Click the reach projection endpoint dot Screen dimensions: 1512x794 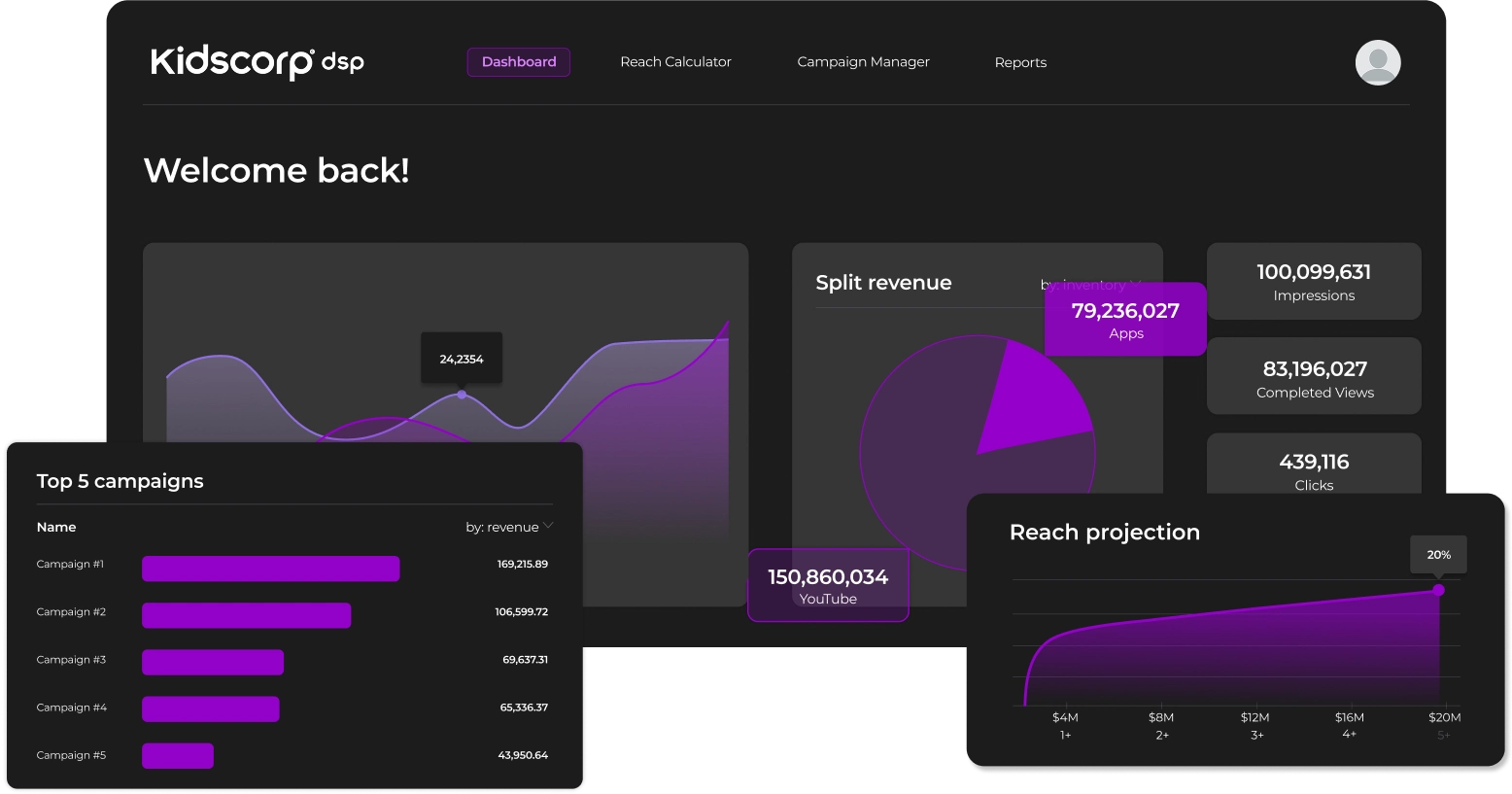1439,590
